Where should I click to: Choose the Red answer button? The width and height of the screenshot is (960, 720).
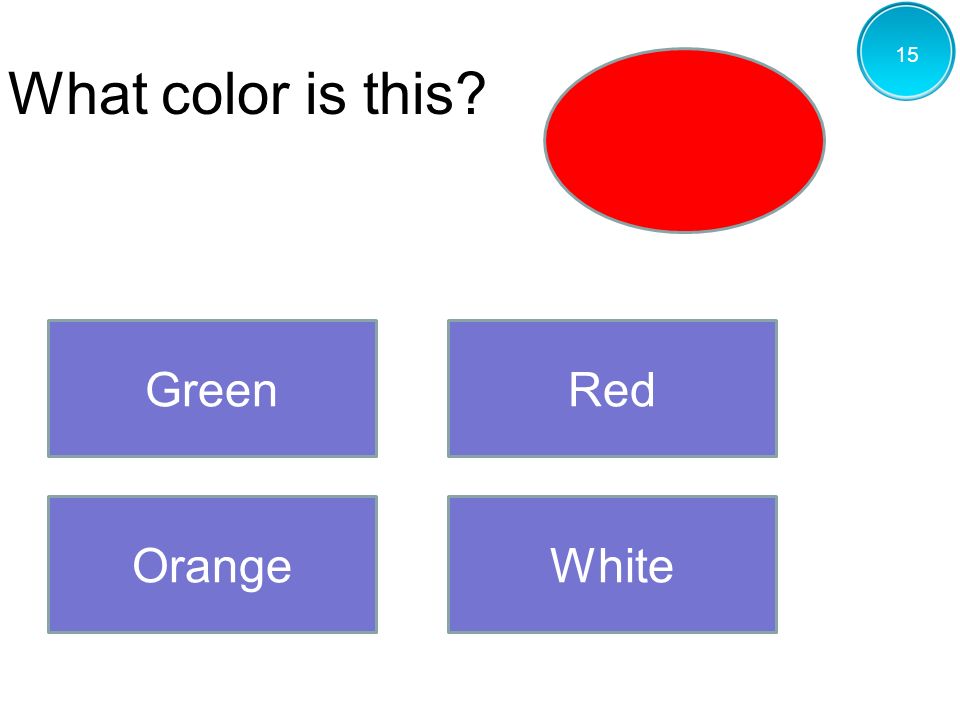[x=612, y=388]
